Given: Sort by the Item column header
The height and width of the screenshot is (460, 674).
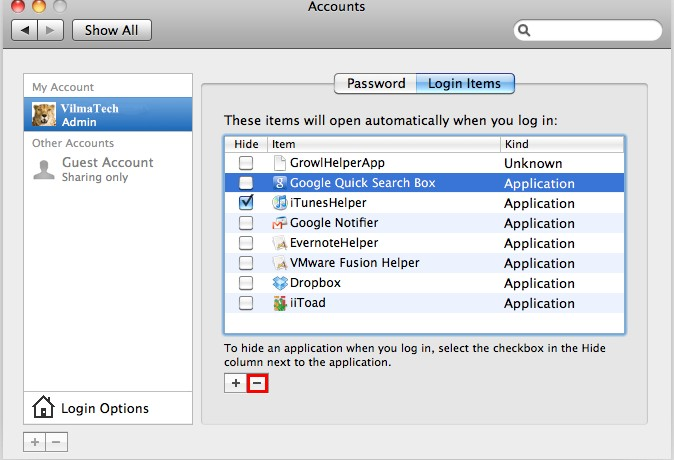Looking at the screenshot, I should coord(384,144).
